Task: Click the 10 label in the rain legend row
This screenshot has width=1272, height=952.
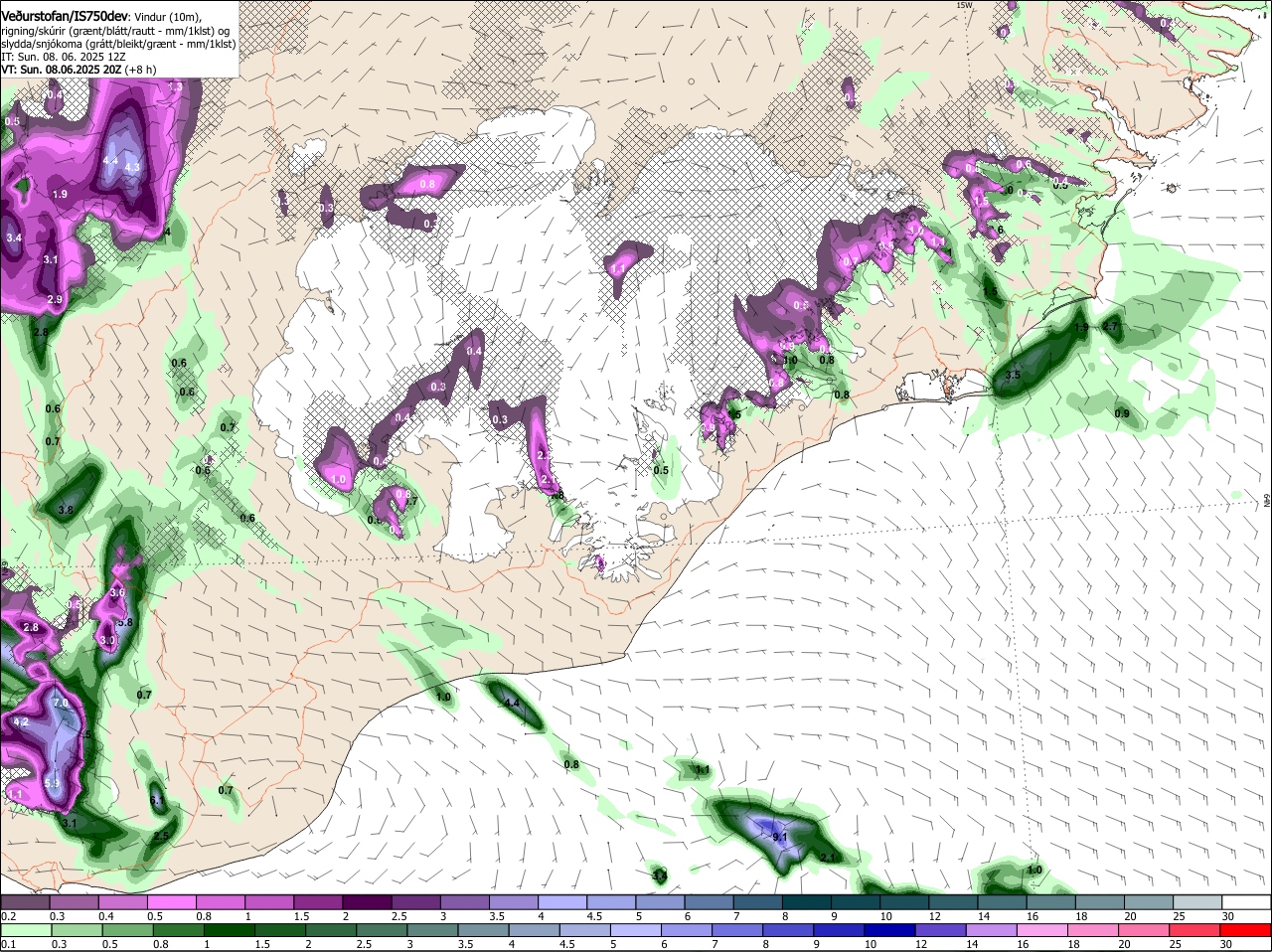Action: 870,945
